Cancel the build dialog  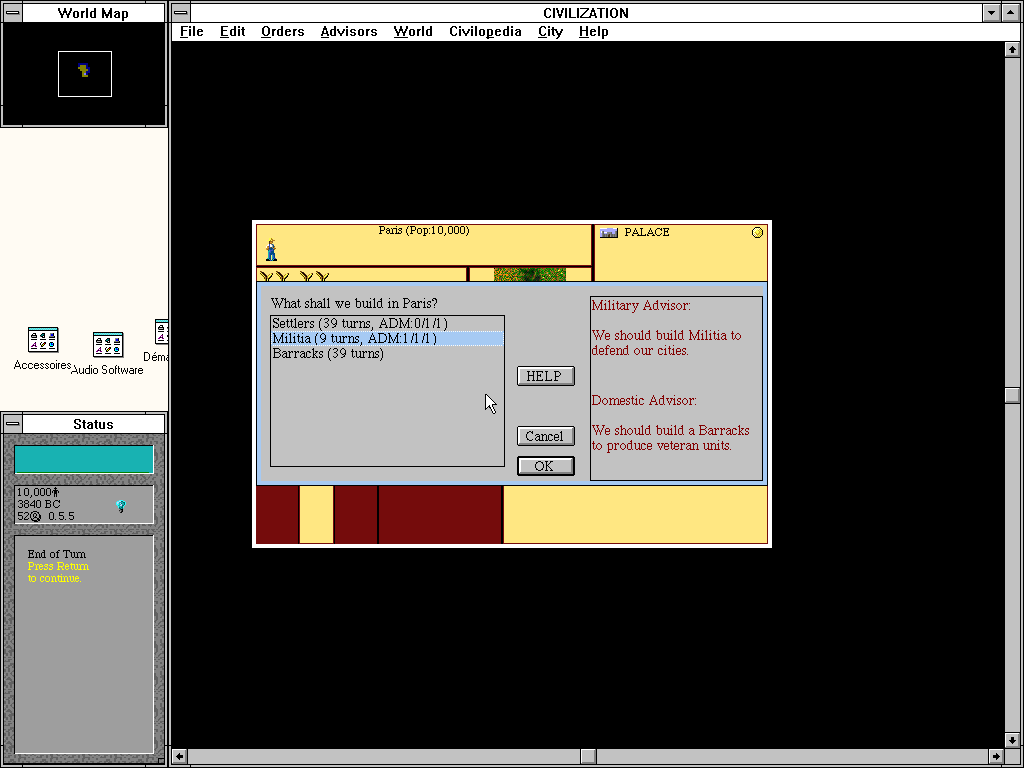[x=545, y=436]
